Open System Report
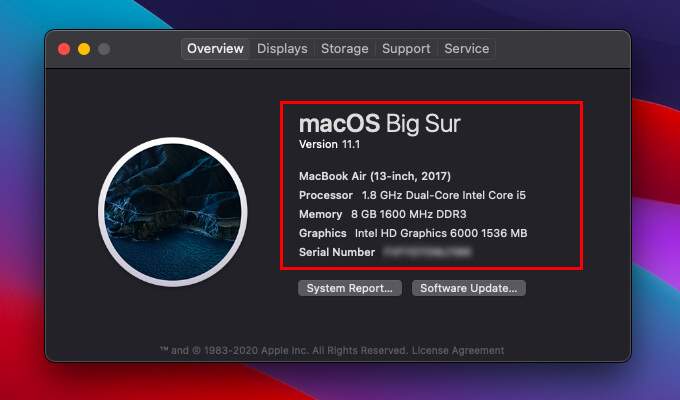Viewport: 680px width, 400px height. coord(350,288)
